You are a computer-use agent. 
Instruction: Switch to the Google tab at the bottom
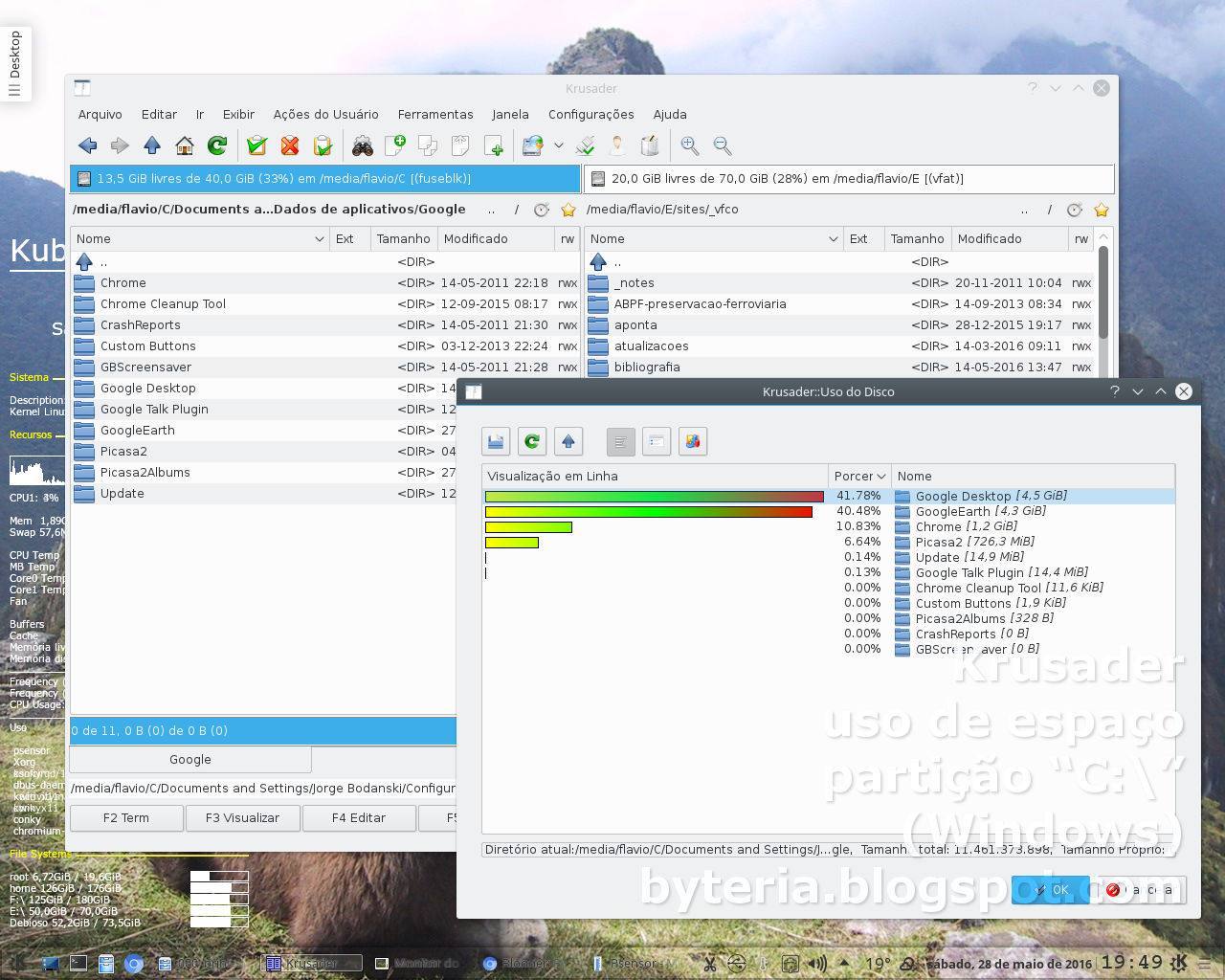189,759
